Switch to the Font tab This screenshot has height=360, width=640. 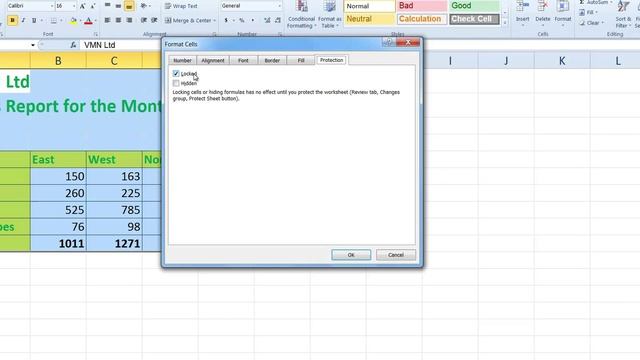243,60
